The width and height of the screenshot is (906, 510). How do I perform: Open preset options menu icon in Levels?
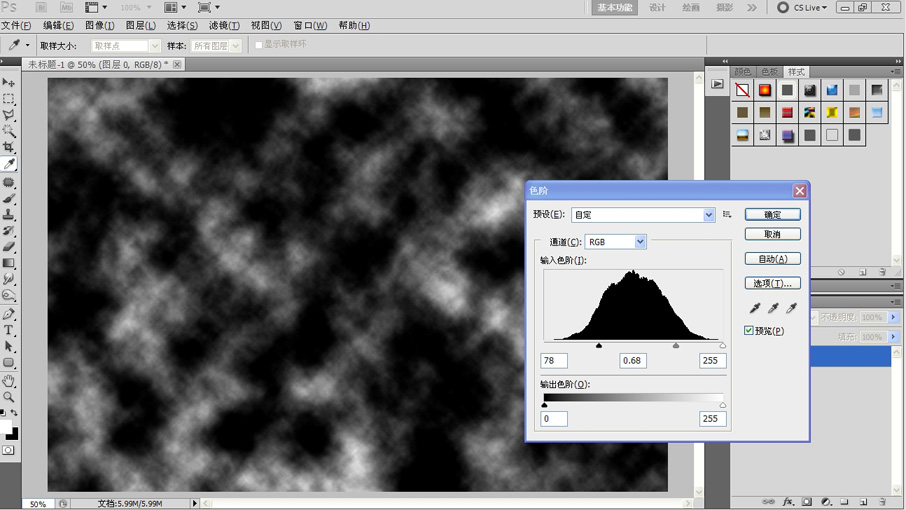[x=727, y=214]
